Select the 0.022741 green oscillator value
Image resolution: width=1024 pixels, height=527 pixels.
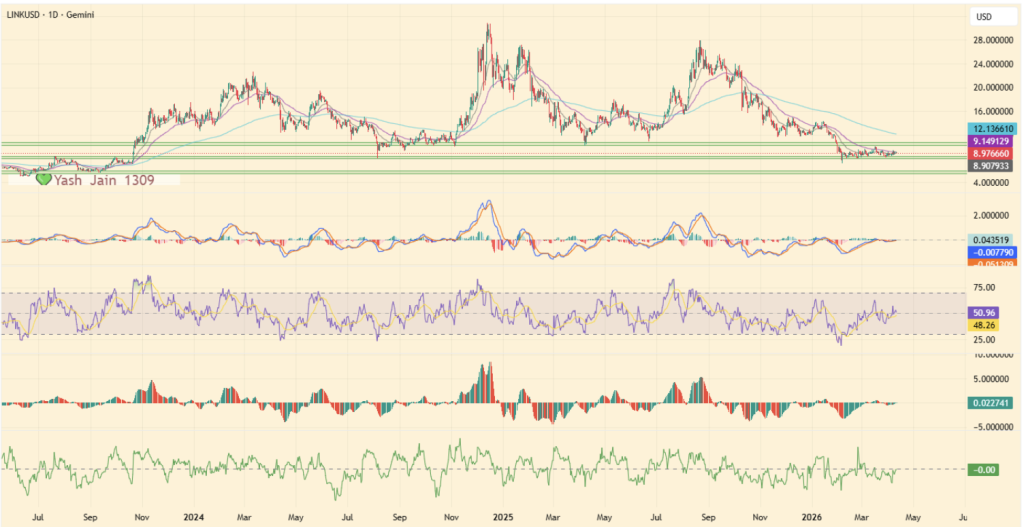tap(989, 404)
